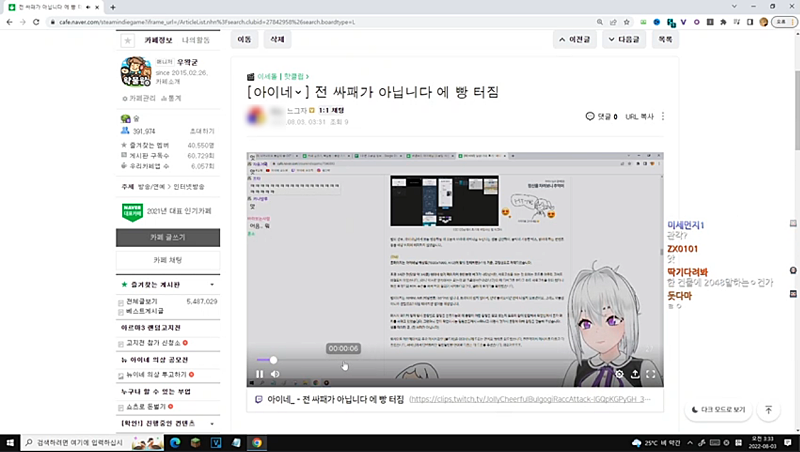Pause the video with the pause icon
The image size is (800, 452).
260,374
